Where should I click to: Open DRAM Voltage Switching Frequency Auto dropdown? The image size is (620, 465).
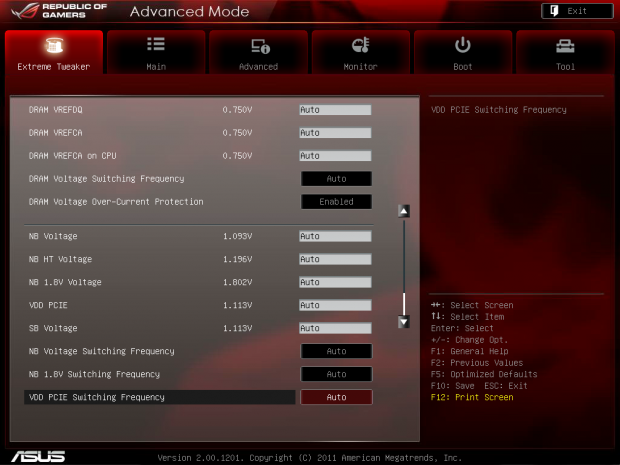pos(336,179)
